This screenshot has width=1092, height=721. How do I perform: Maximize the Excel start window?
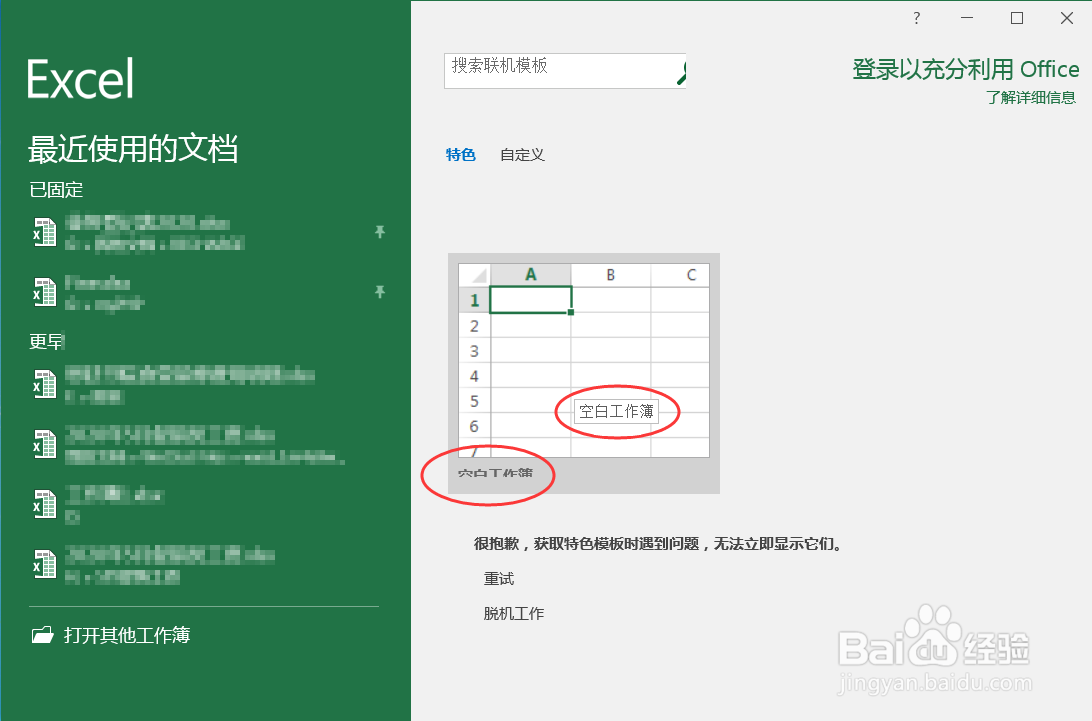point(1017,19)
